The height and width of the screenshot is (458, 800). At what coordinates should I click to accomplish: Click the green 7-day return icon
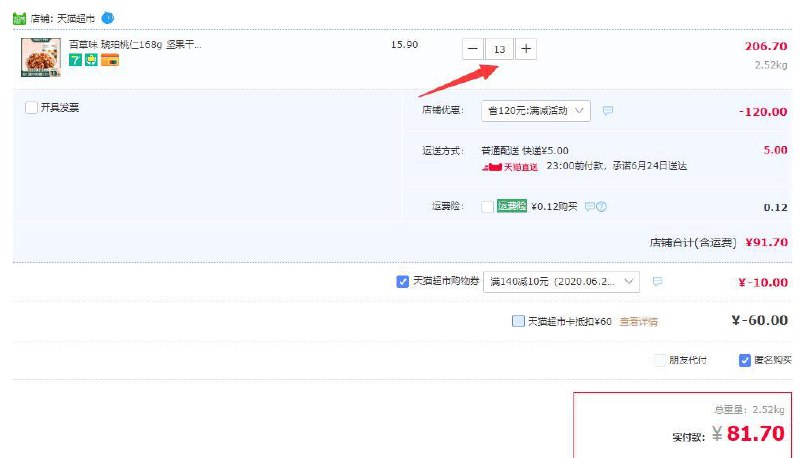(x=76, y=60)
